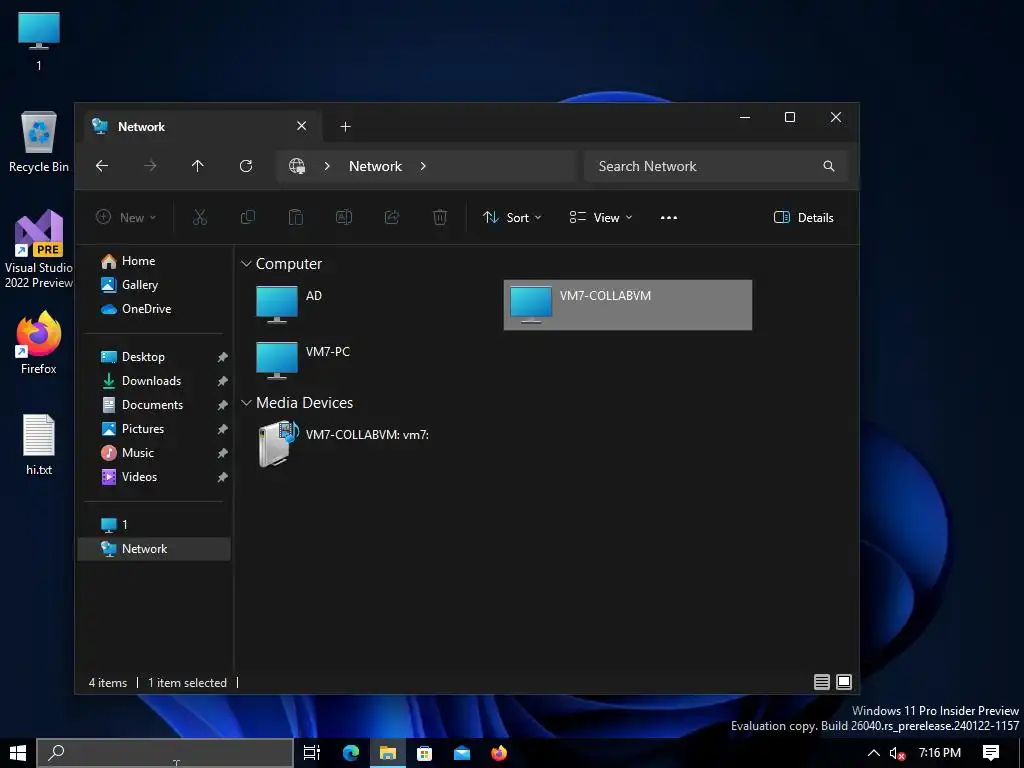Expand the chevron after Network in address bar

tap(423, 166)
